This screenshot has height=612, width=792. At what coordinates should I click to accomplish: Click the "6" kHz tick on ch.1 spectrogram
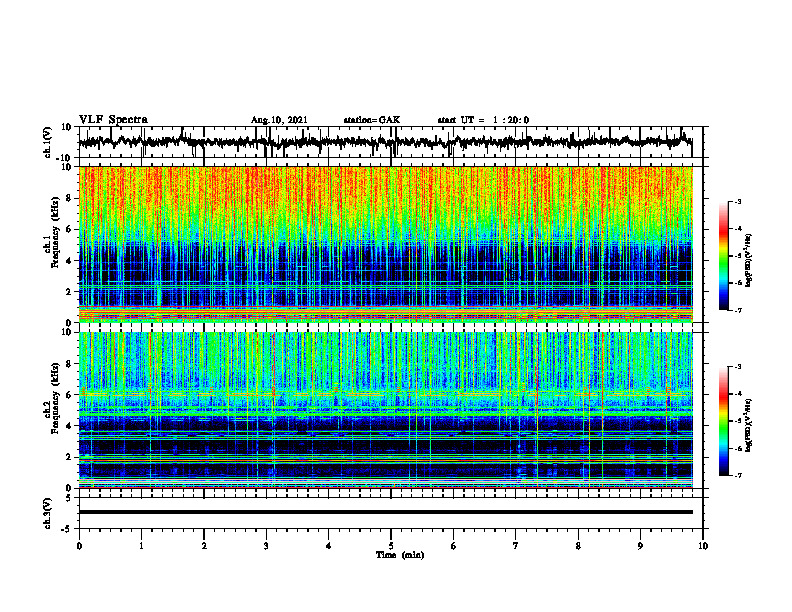click(69, 229)
